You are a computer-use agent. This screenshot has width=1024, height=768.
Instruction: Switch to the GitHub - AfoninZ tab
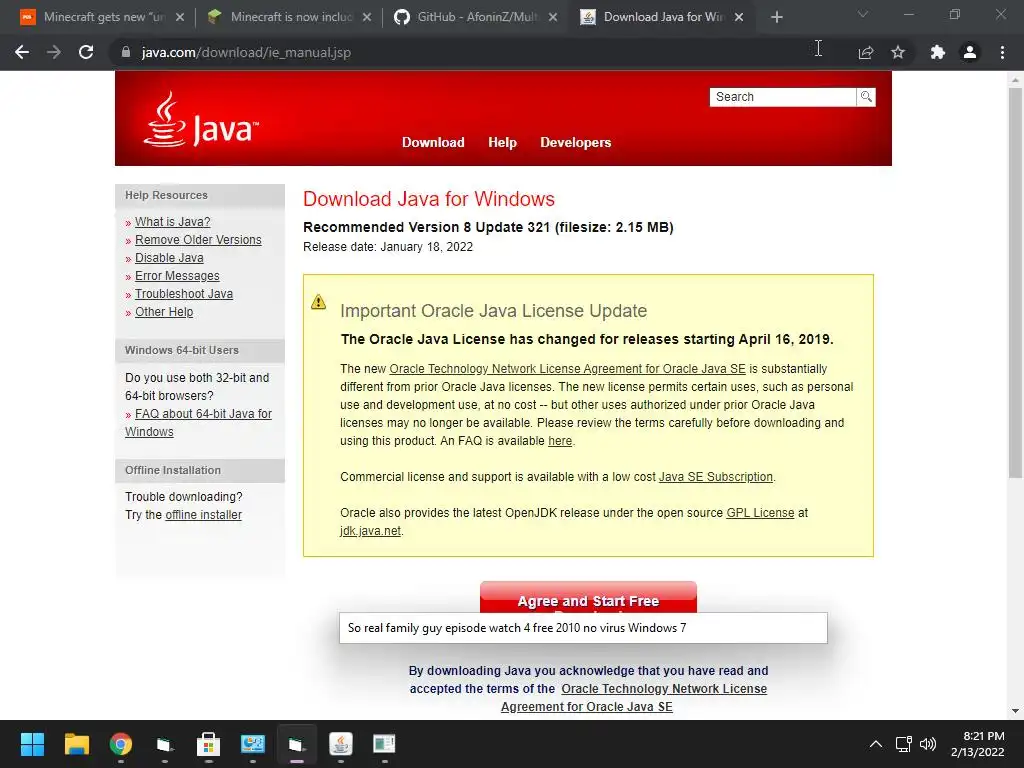tap(477, 17)
